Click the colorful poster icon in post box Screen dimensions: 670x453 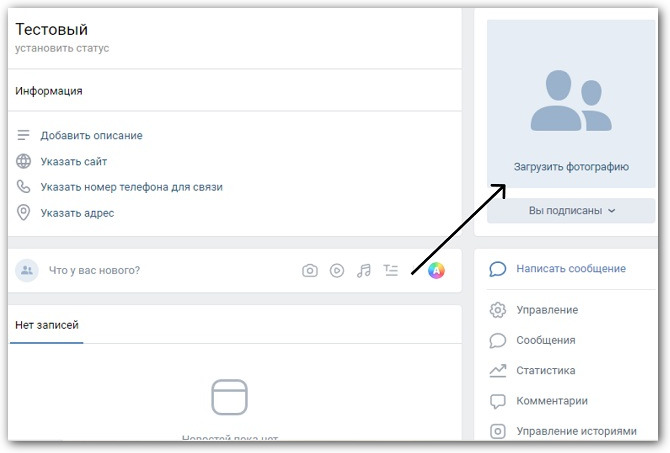(436, 270)
